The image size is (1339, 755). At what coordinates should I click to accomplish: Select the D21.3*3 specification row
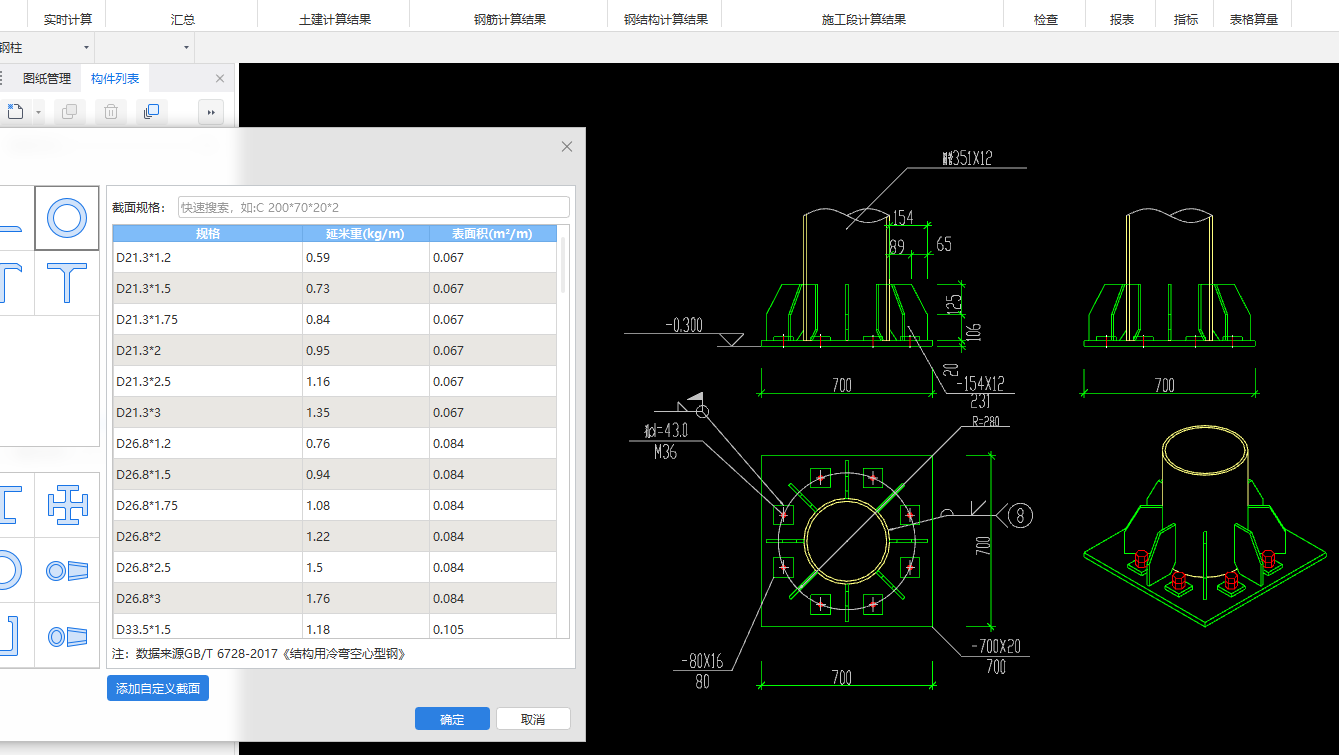[x=335, y=412]
